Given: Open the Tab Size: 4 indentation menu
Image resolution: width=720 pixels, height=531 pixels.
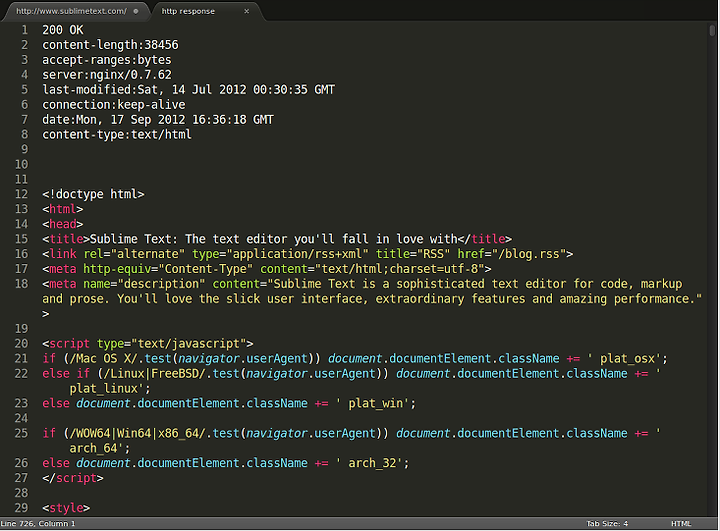Looking at the screenshot, I should [607, 524].
